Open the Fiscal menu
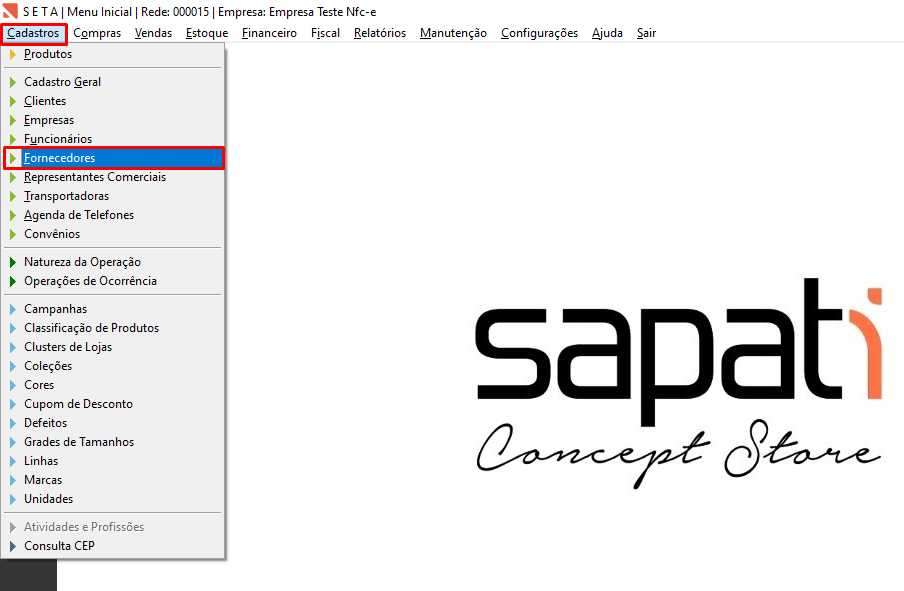 (325, 33)
